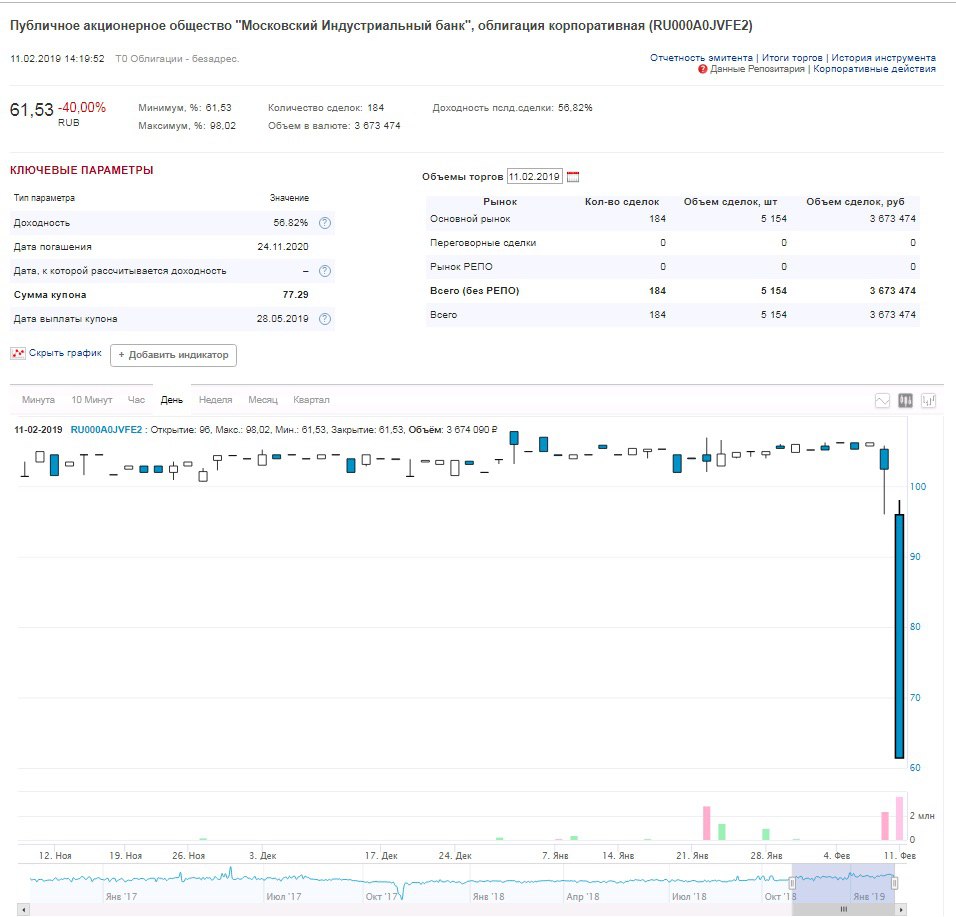This screenshot has height=917, width=956.
Task: Select the Час interval tab
Action: click(x=137, y=400)
